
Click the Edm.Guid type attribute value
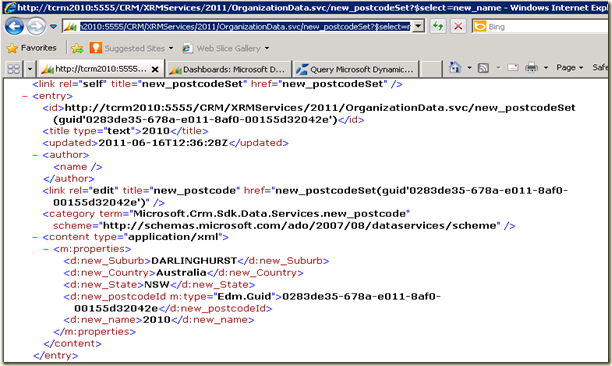(244, 296)
